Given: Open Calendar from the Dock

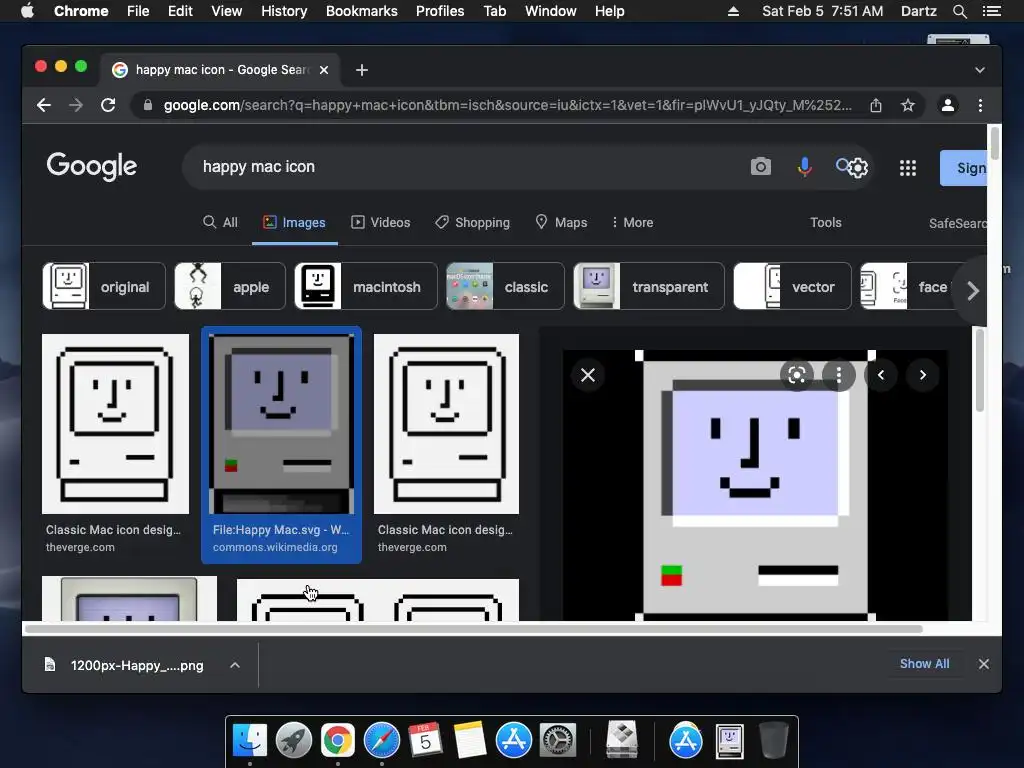Looking at the screenshot, I should [426, 740].
